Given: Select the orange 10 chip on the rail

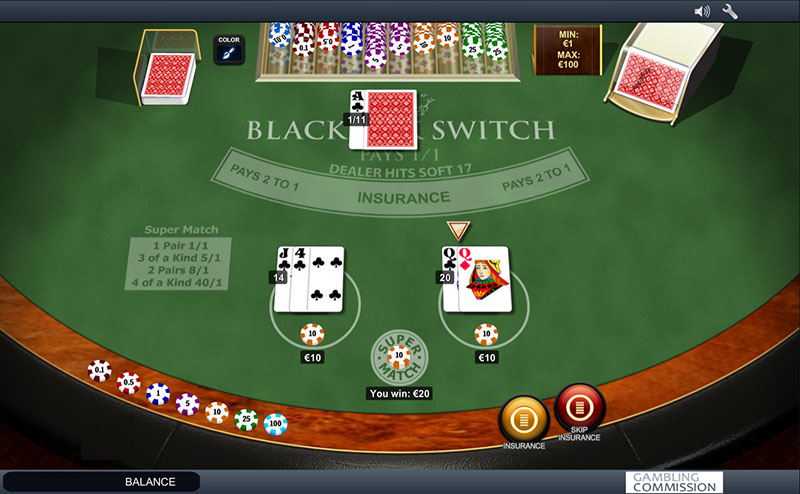Looking at the screenshot, I should pyautogui.click(x=217, y=412).
